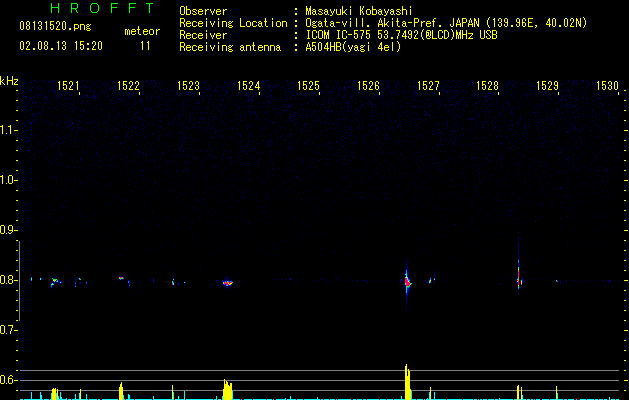Click the 1523 time marker
629x400 pixels.
point(189,86)
